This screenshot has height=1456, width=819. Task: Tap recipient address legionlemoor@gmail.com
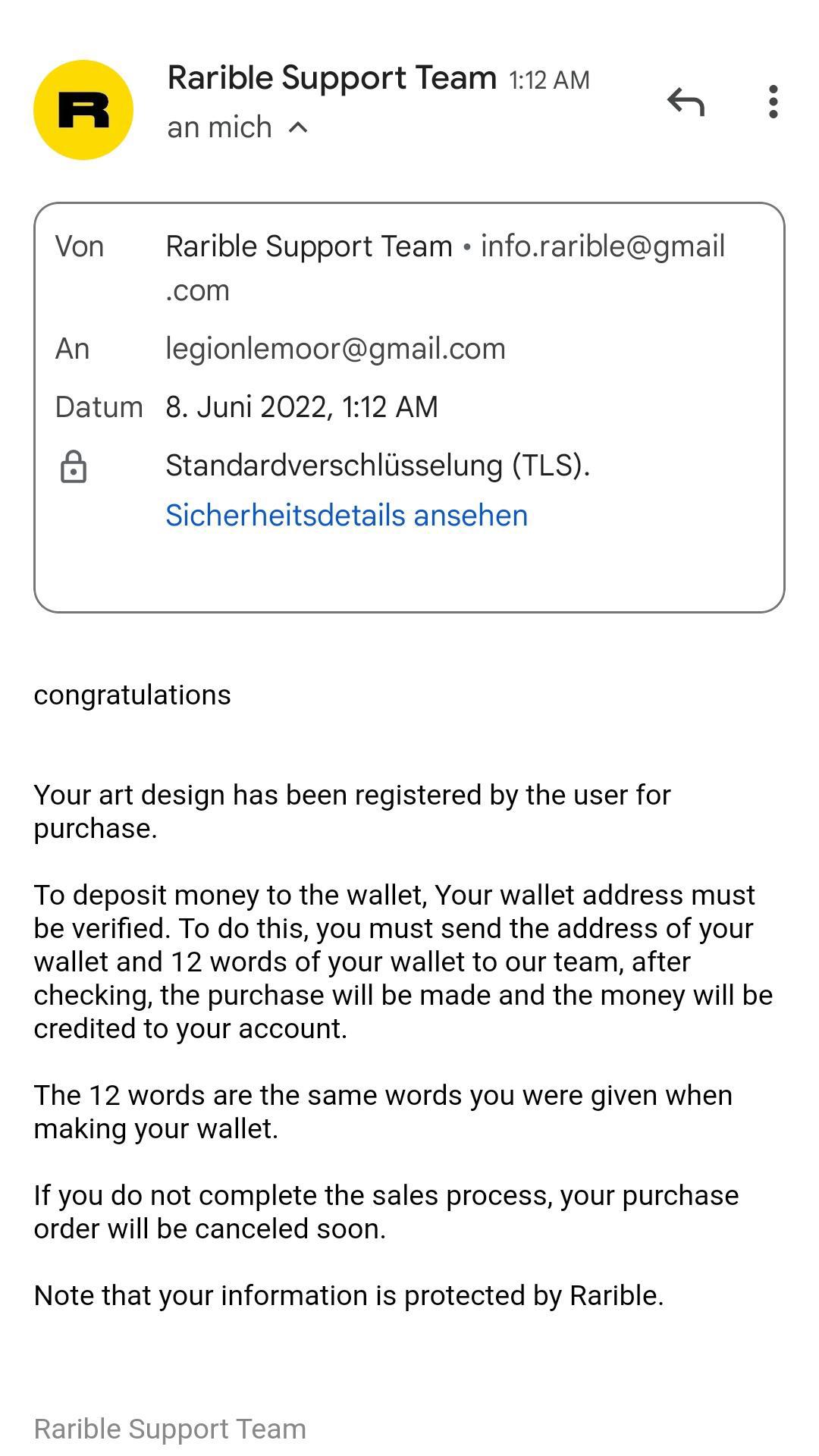pos(335,349)
